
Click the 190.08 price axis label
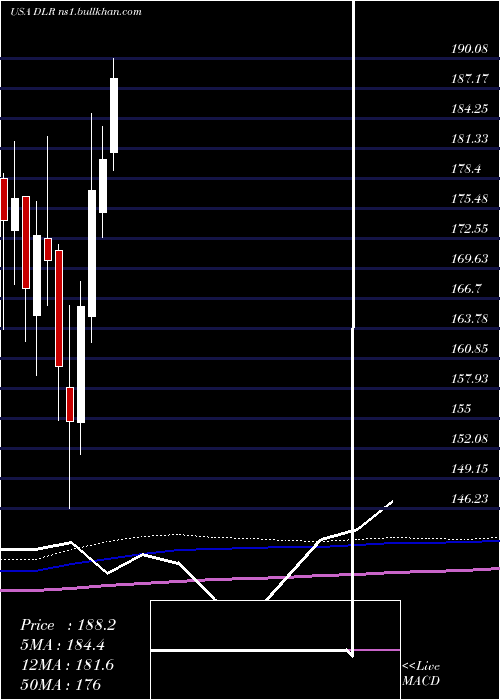(469, 49)
